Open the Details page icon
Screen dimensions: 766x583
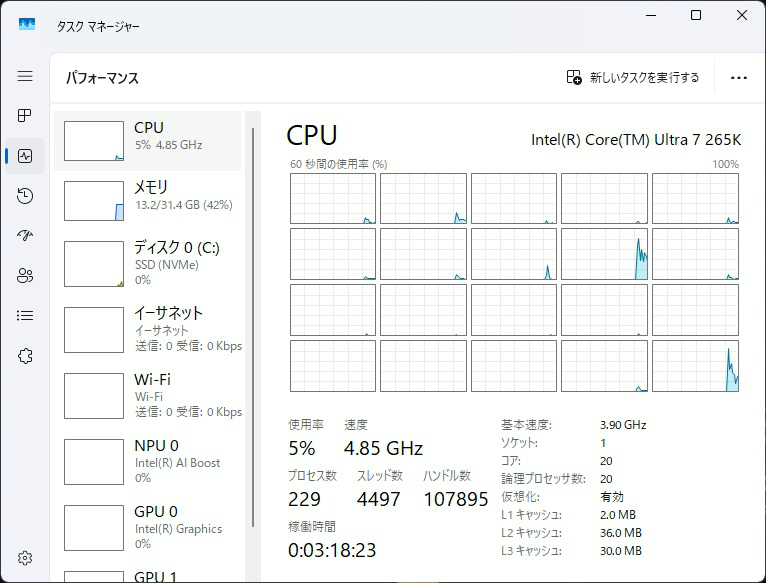[x=25, y=316]
